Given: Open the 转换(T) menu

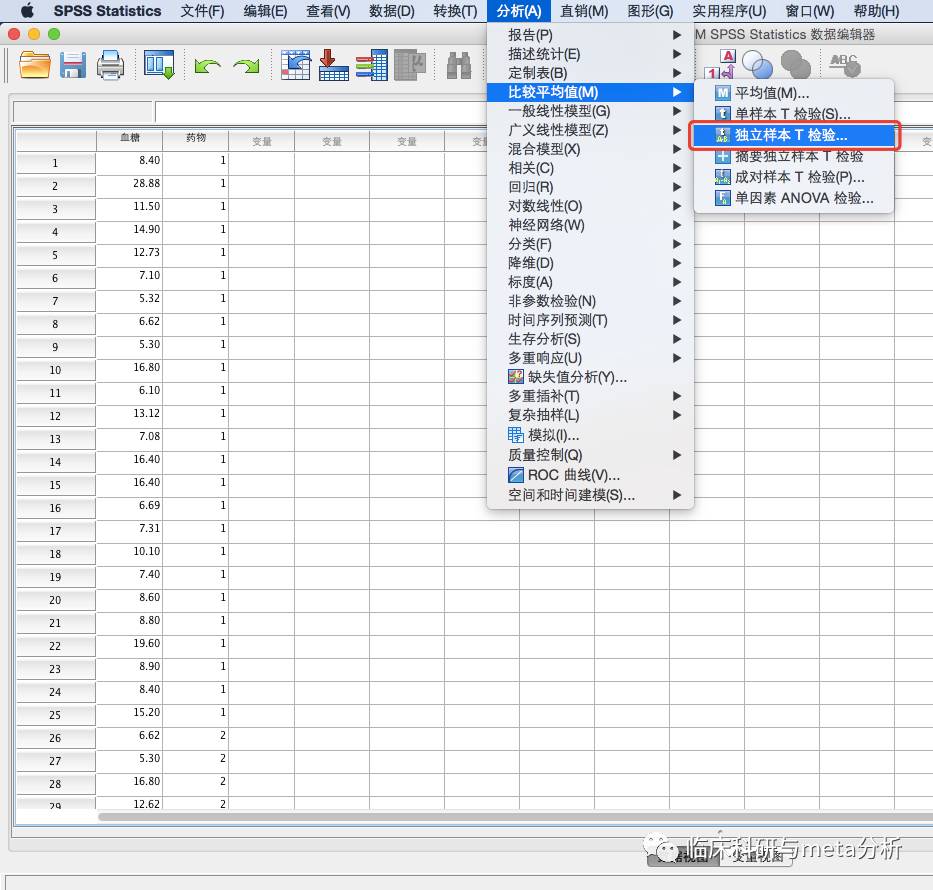Looking at the screenshot, I should 455,11.
